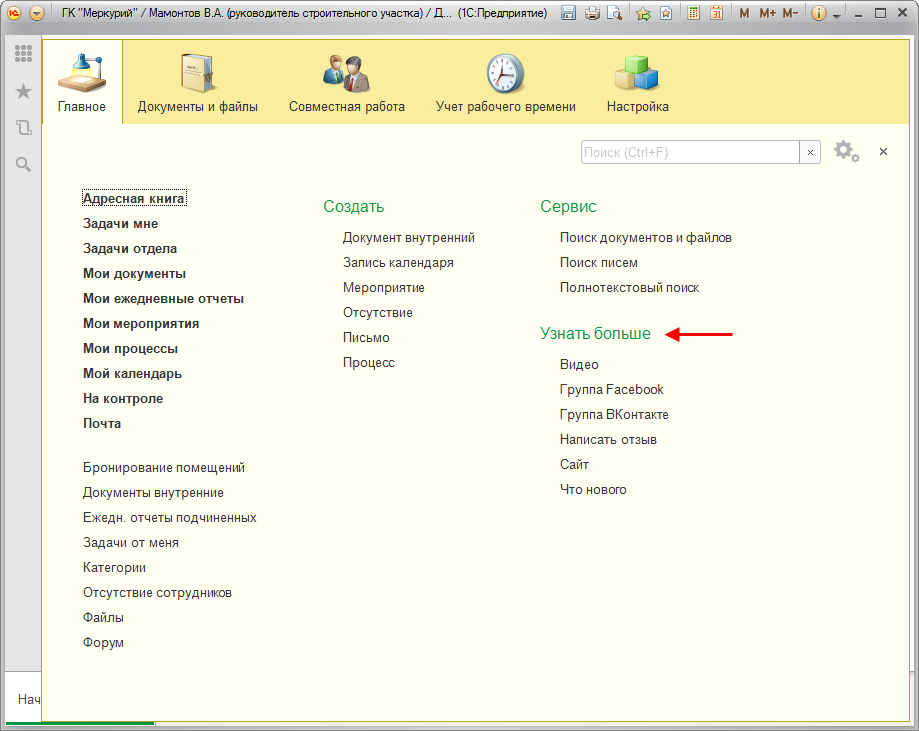Create an Отсутствие record
Viewport: 919px width, 731px height.
[x=377, y=313]
